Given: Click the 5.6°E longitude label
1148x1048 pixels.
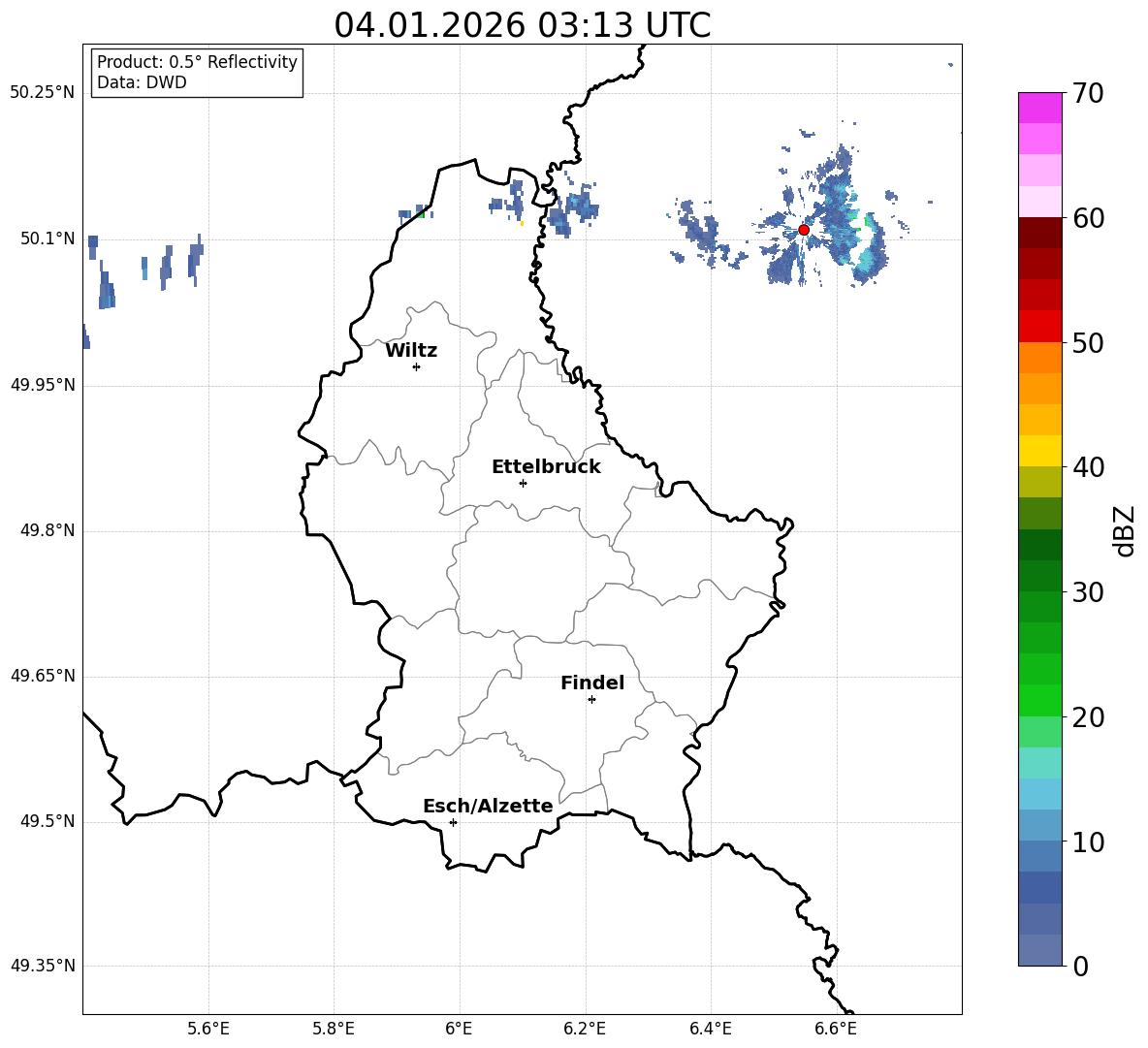Looking at the screenshot, I should tap(207, 1029).
